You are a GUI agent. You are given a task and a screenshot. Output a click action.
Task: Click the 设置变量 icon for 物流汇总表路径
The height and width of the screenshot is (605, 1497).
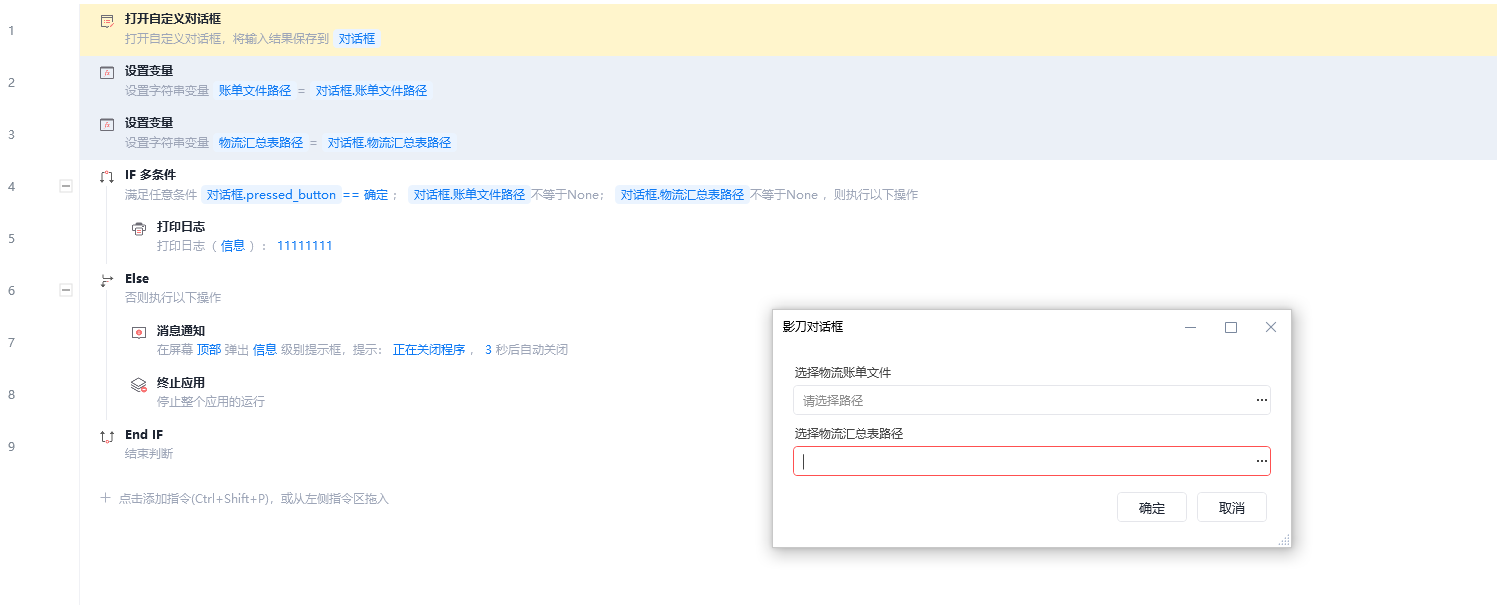(x=107, y=124)
